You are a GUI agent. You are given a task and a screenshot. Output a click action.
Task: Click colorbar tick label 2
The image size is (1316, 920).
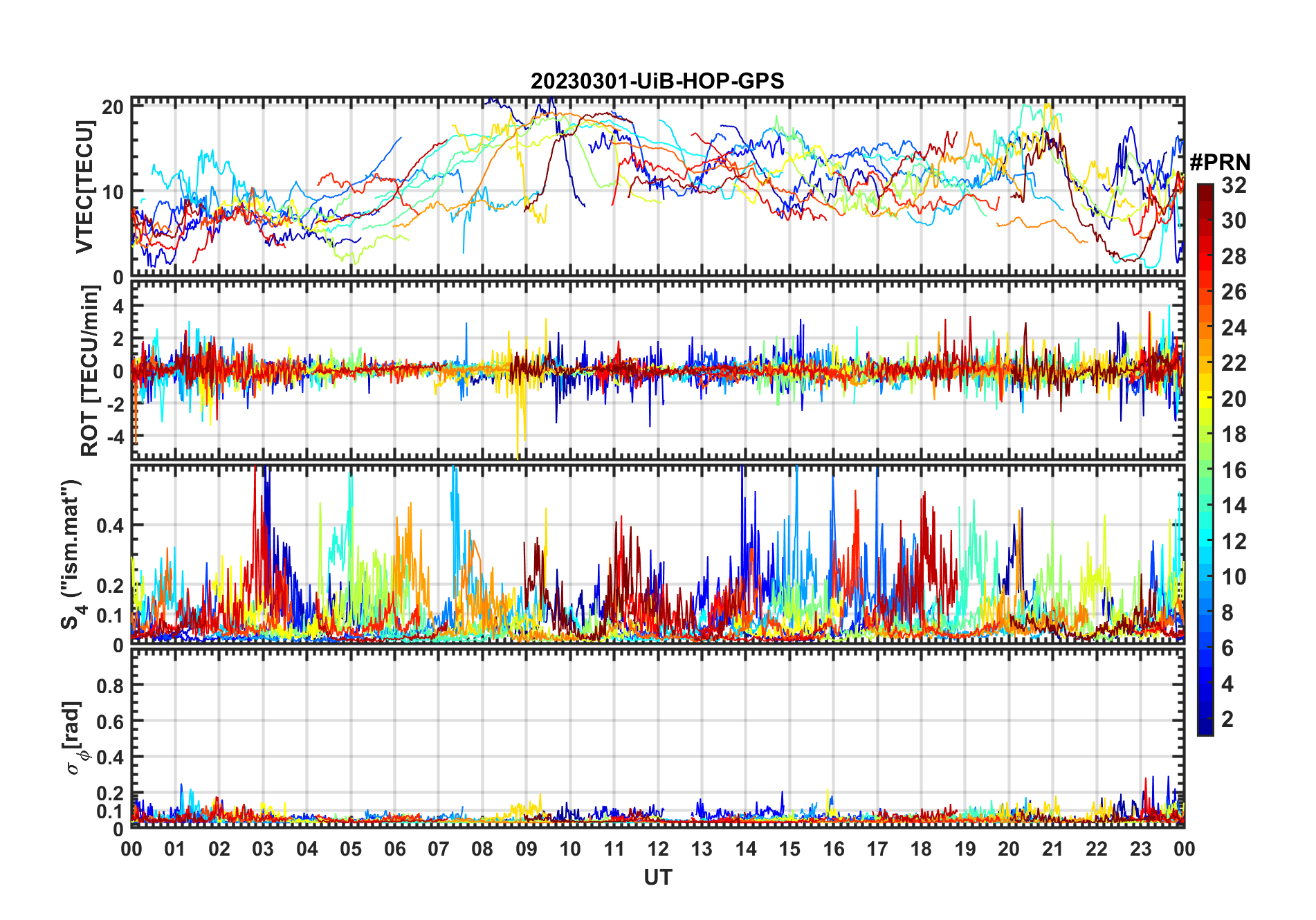point(1227,719)
